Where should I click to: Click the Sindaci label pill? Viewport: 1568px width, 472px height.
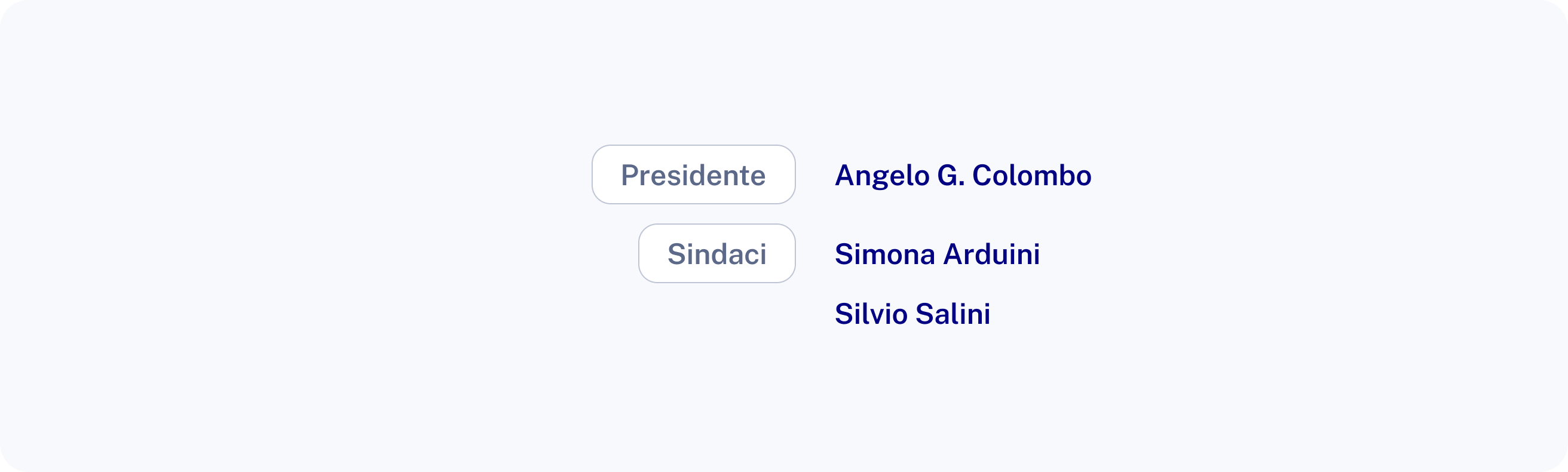(x=716, y=253)
